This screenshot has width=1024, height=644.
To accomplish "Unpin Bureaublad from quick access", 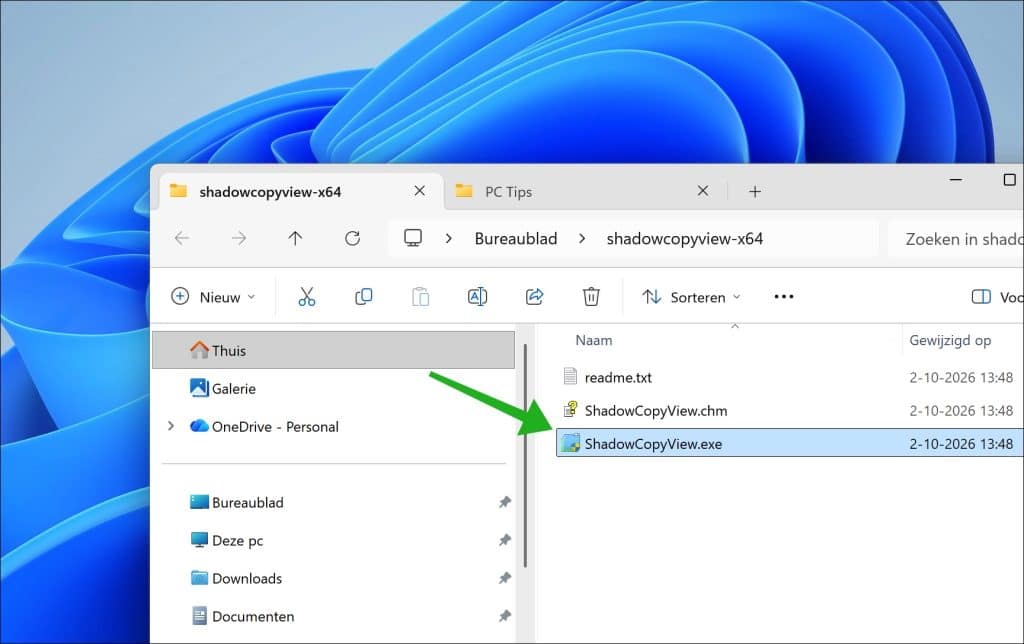I will pyautogui.click(x=504, y=502).
